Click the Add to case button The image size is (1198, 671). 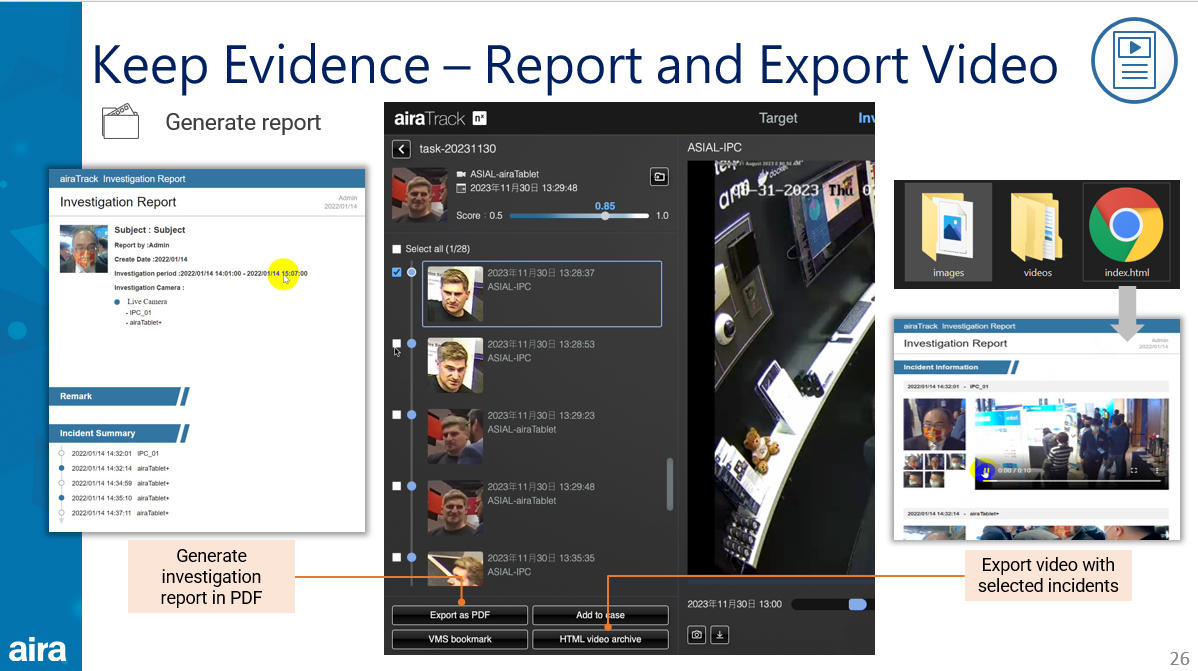point(601,615)
